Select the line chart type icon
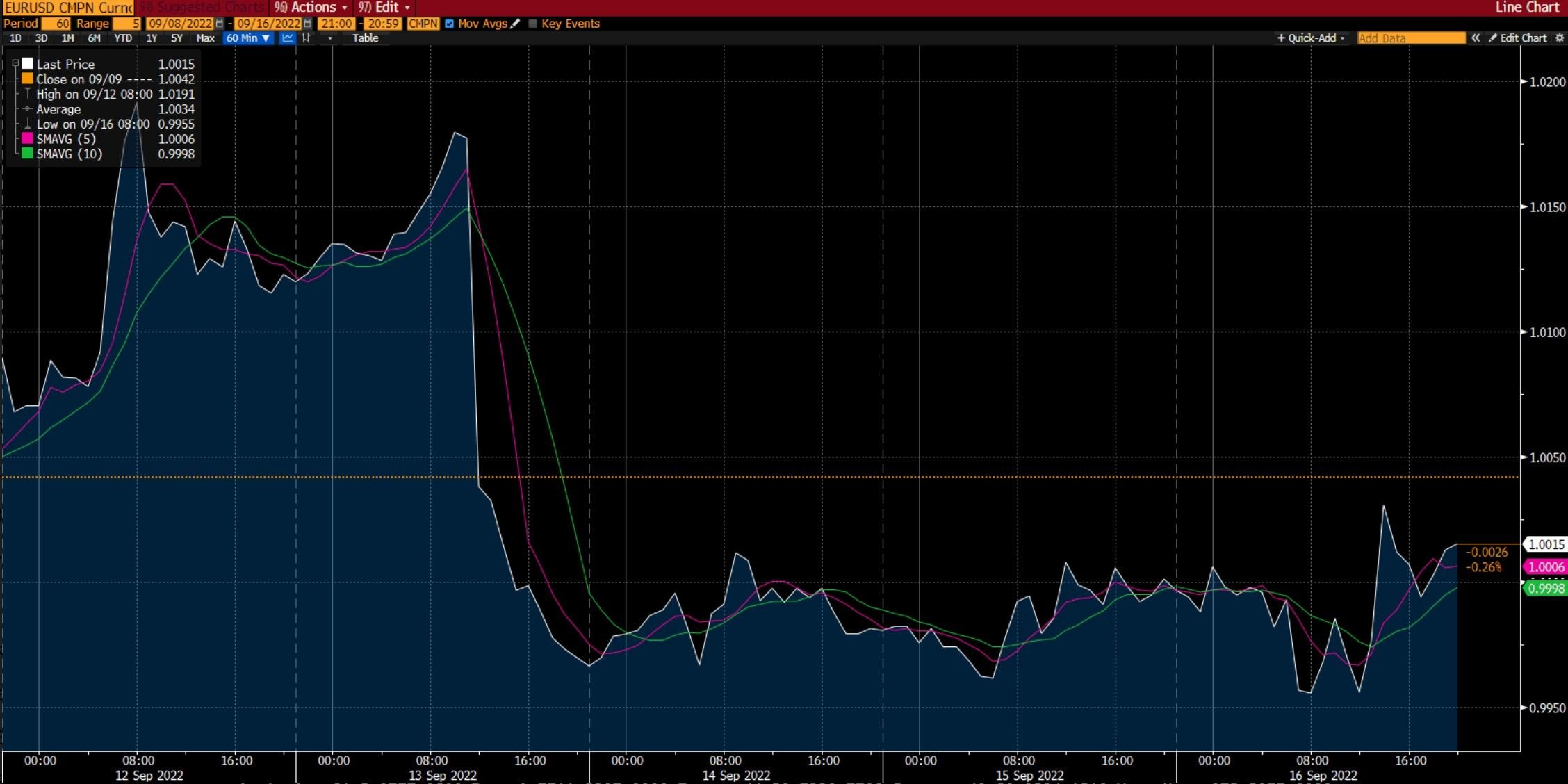 pyautogui.click(x=286, y=38)
